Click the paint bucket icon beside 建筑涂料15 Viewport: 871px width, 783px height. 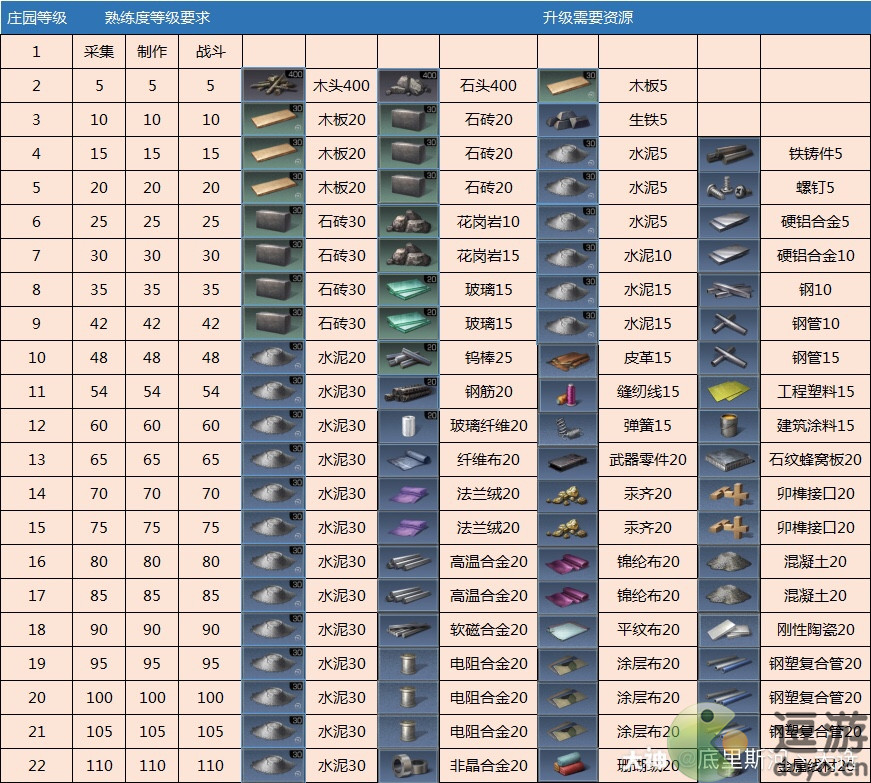(x=729, y=425)
